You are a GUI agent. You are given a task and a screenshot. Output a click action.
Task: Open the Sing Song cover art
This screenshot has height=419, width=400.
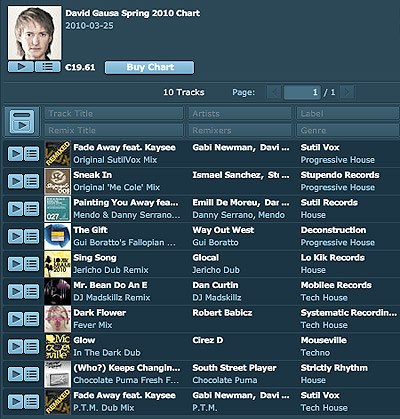tap(58, 264)
